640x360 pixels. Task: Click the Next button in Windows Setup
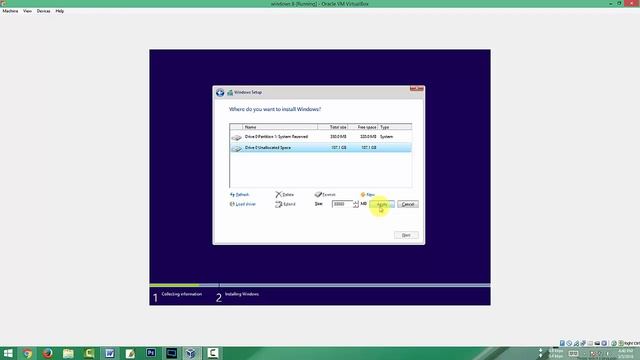[x=406, y=235]
